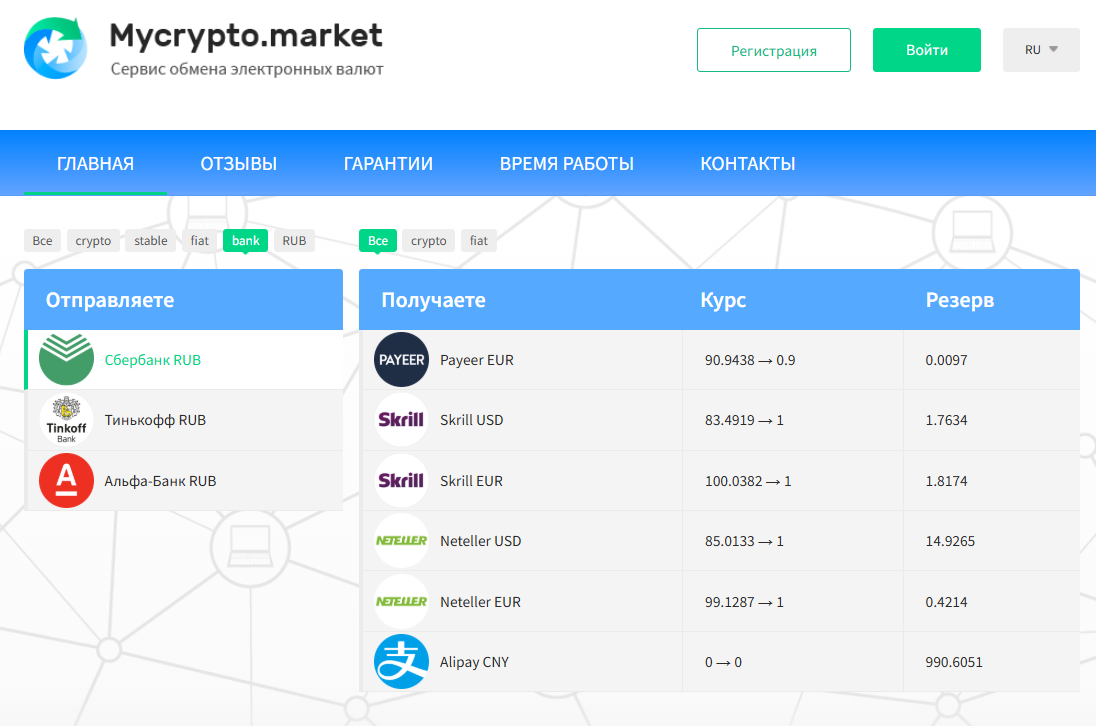Select the RUB filter
The image size is (1096, 726).
(294, 240)
